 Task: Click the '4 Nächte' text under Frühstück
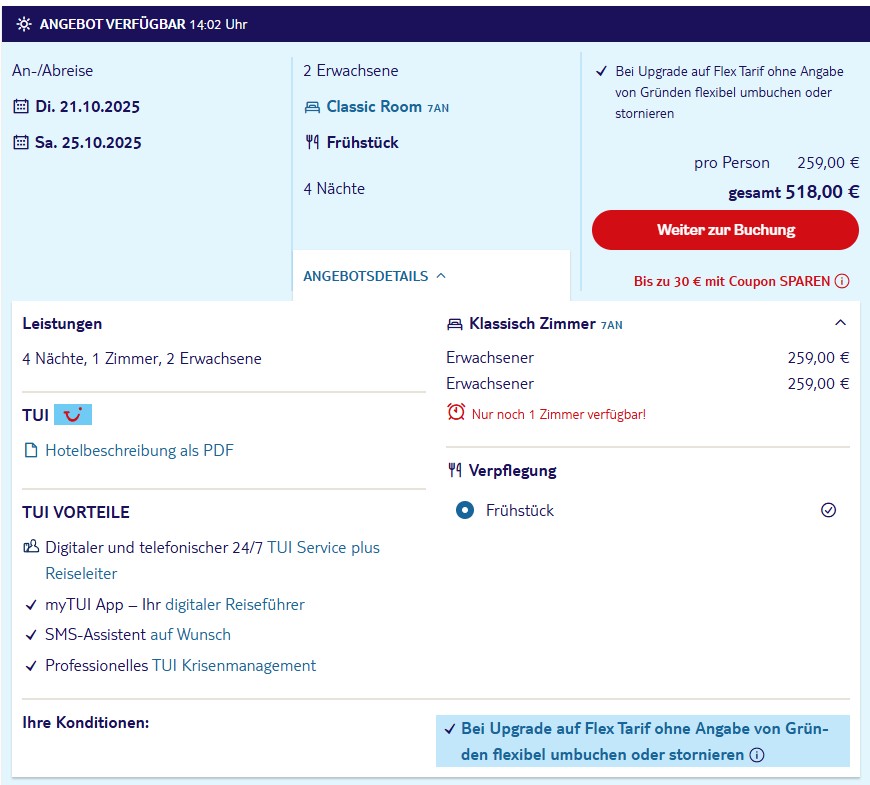pyautogui.click(x=334, y=189)
